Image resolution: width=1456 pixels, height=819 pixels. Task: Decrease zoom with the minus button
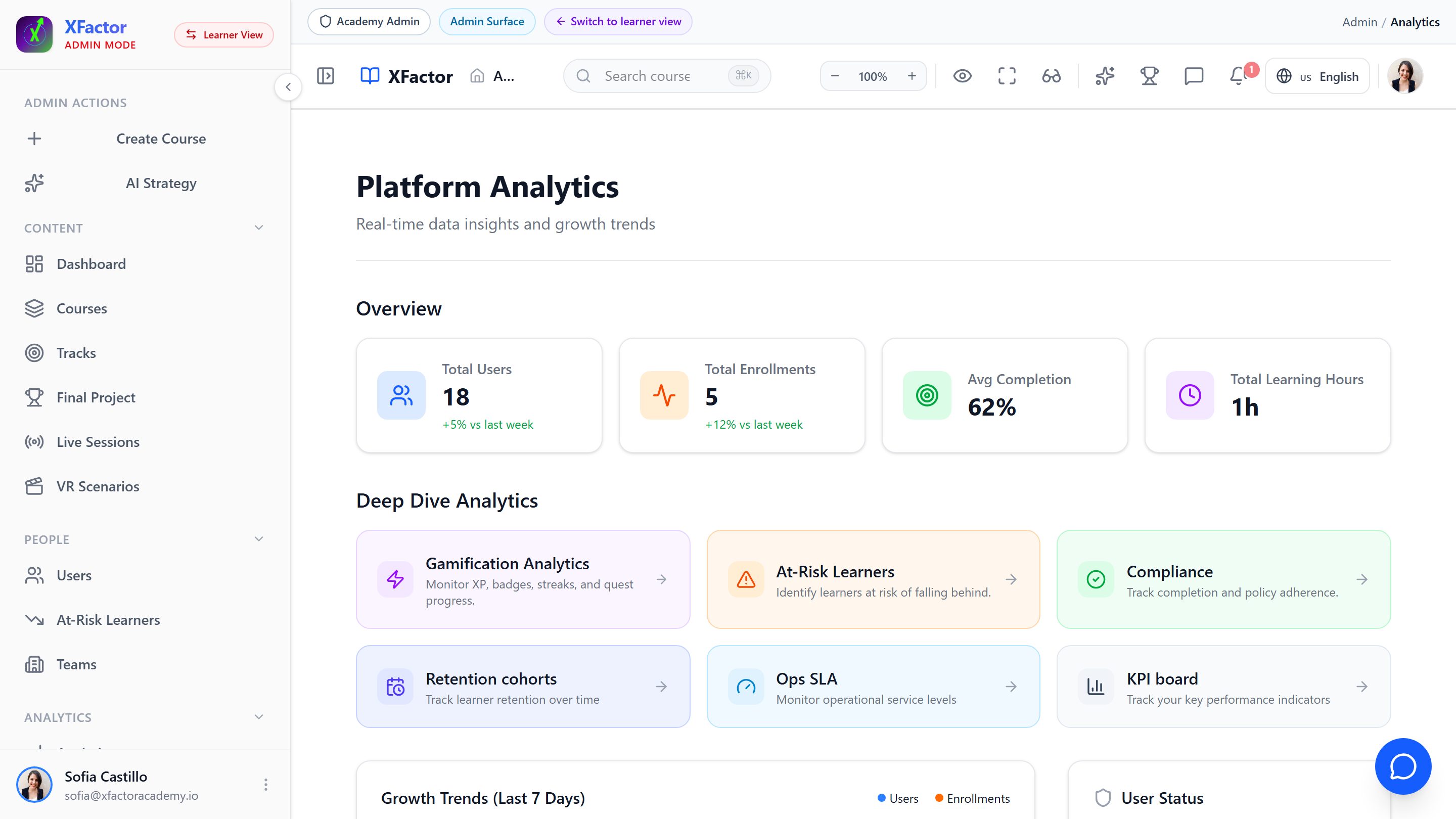pyautogui.click(x=835, y=76)
